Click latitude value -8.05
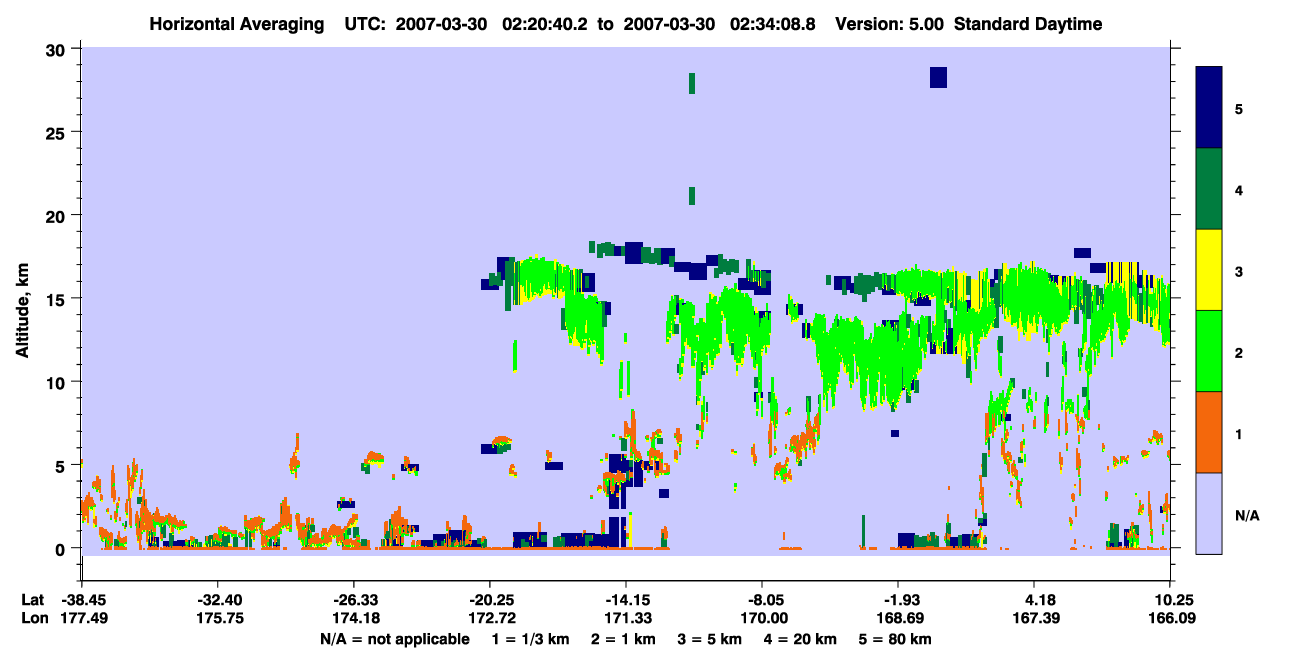The width and height of the screenshot is (1300, 667). pos(762,600)
